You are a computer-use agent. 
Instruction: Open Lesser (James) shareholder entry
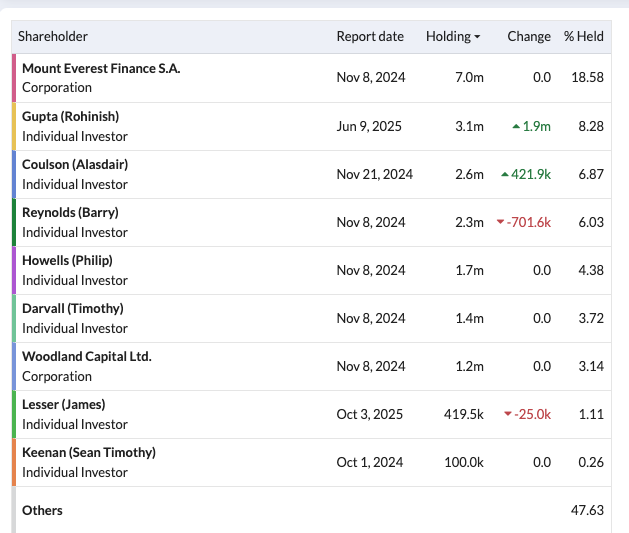(63, 405)
